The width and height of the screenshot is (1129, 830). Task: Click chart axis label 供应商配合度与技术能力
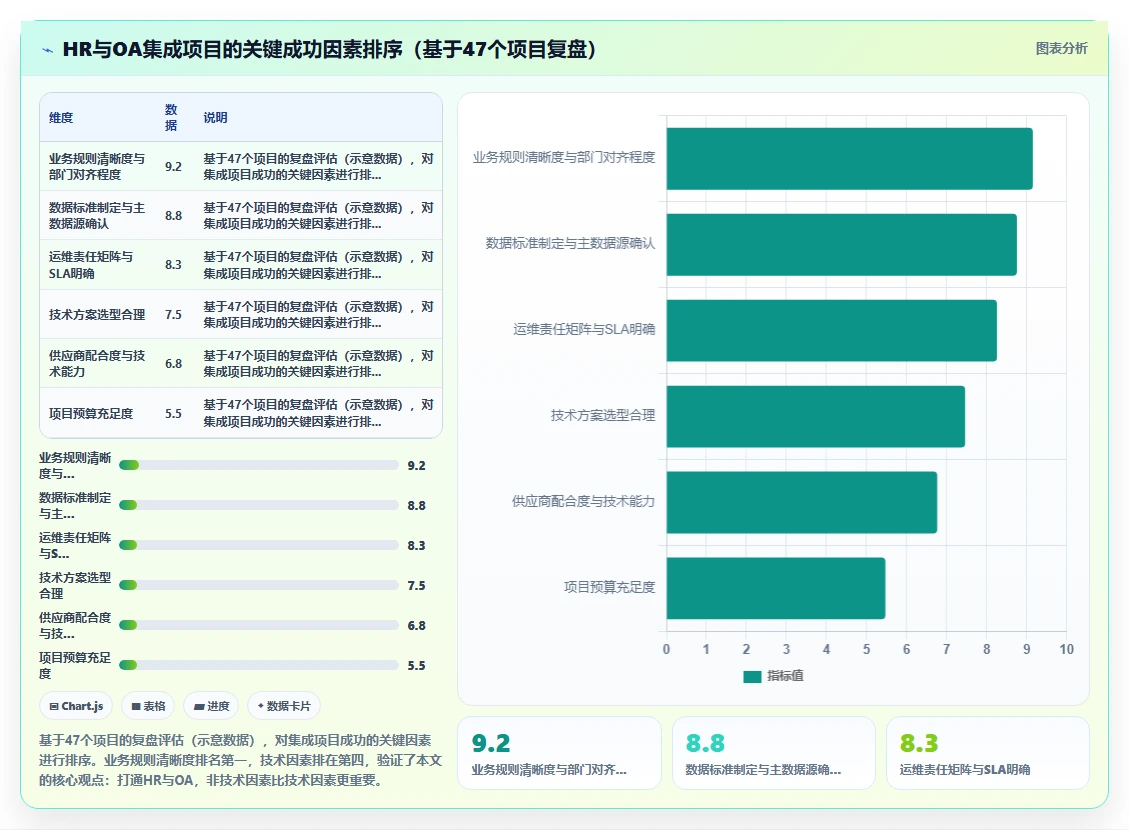click(x=583, y=501)
